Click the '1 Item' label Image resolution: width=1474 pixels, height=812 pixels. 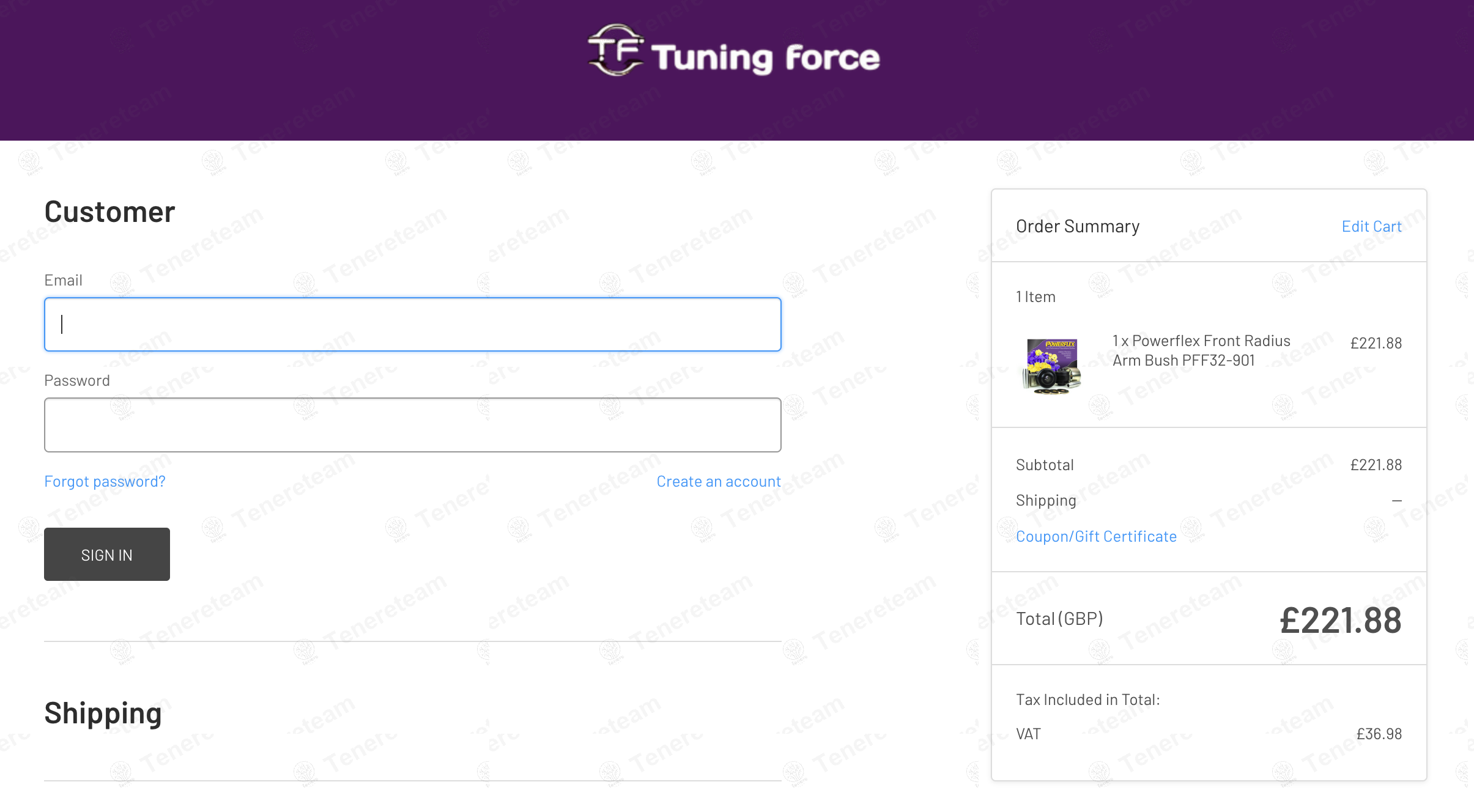coord(1035,297)
